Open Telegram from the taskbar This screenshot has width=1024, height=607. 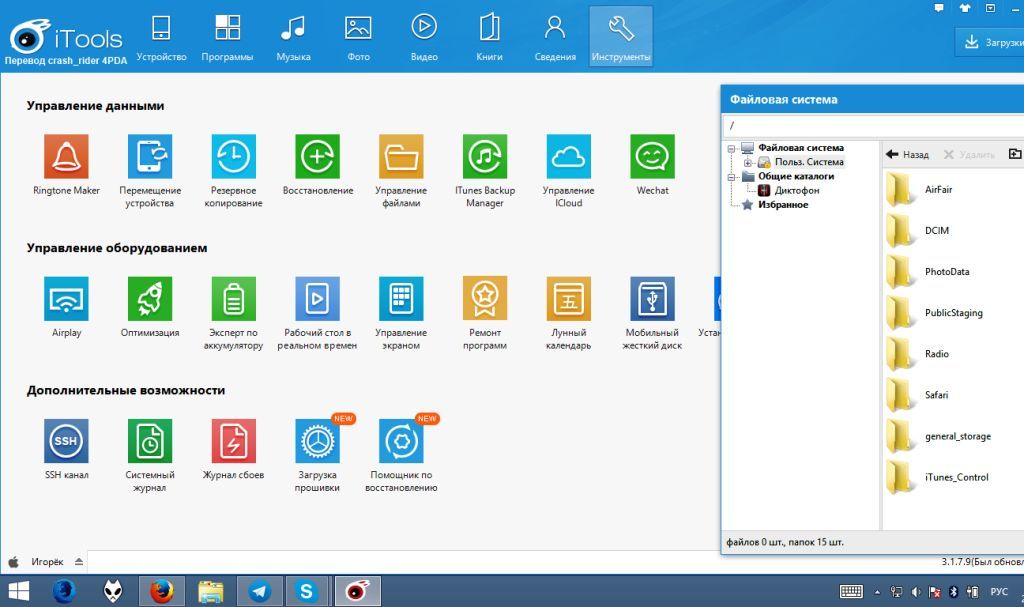(259, 591)
